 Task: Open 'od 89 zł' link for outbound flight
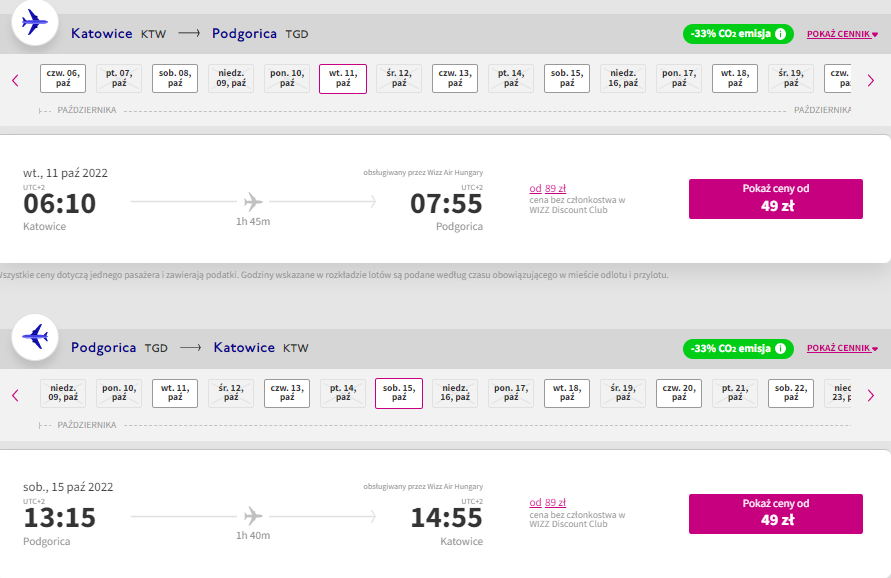pyautogui.click(x=548, y=189)
